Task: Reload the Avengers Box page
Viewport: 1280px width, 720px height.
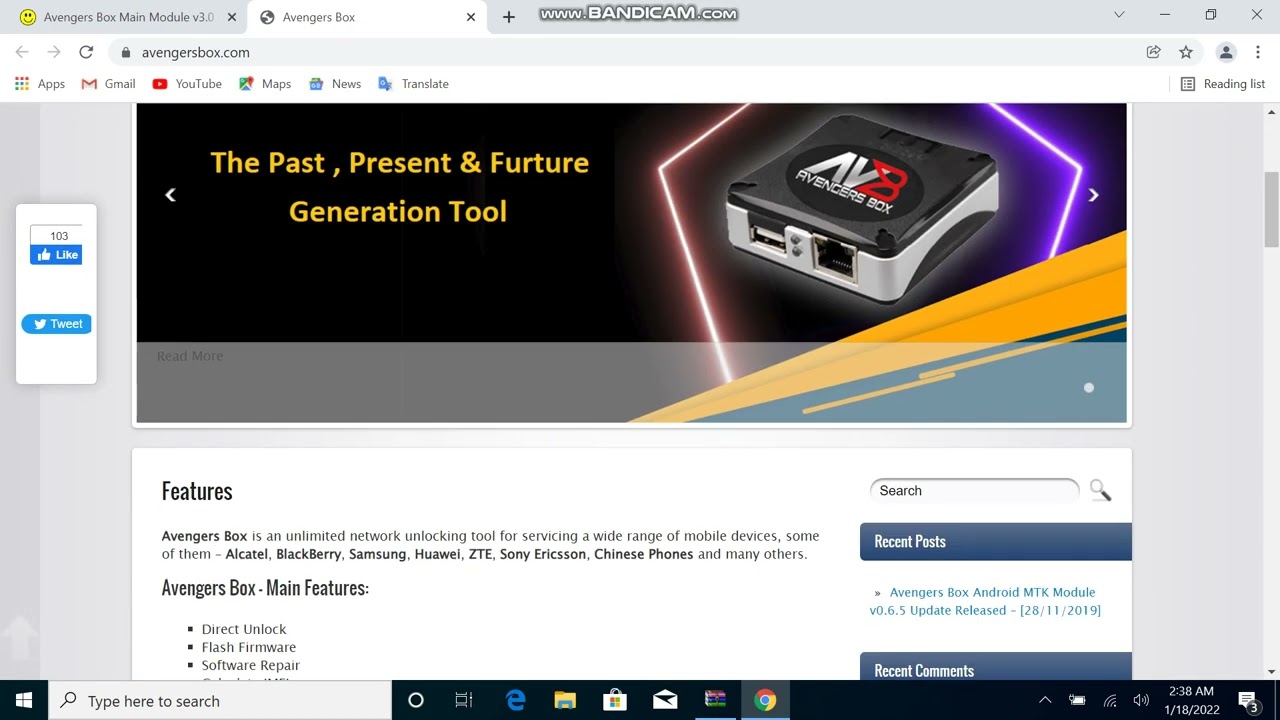Action: coord(86,52)
